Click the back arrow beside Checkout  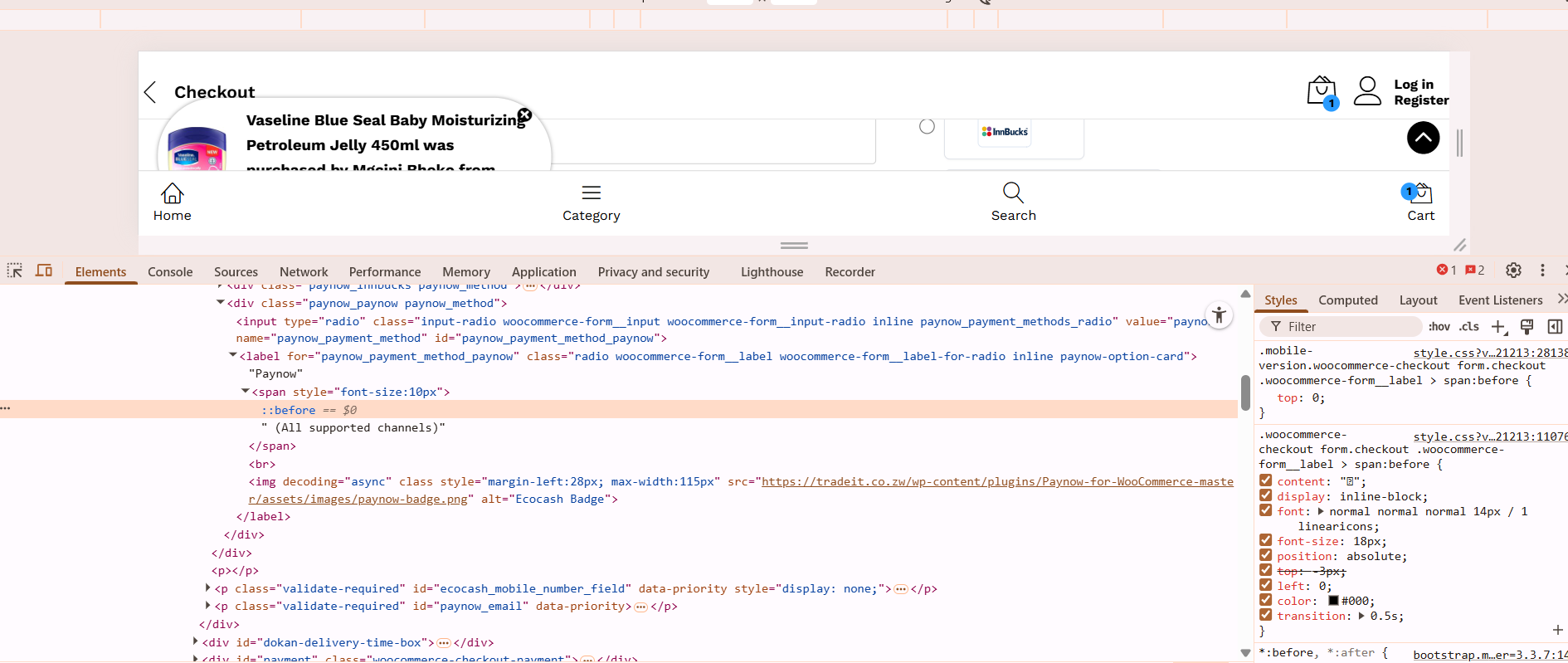[x=150, y=92]
